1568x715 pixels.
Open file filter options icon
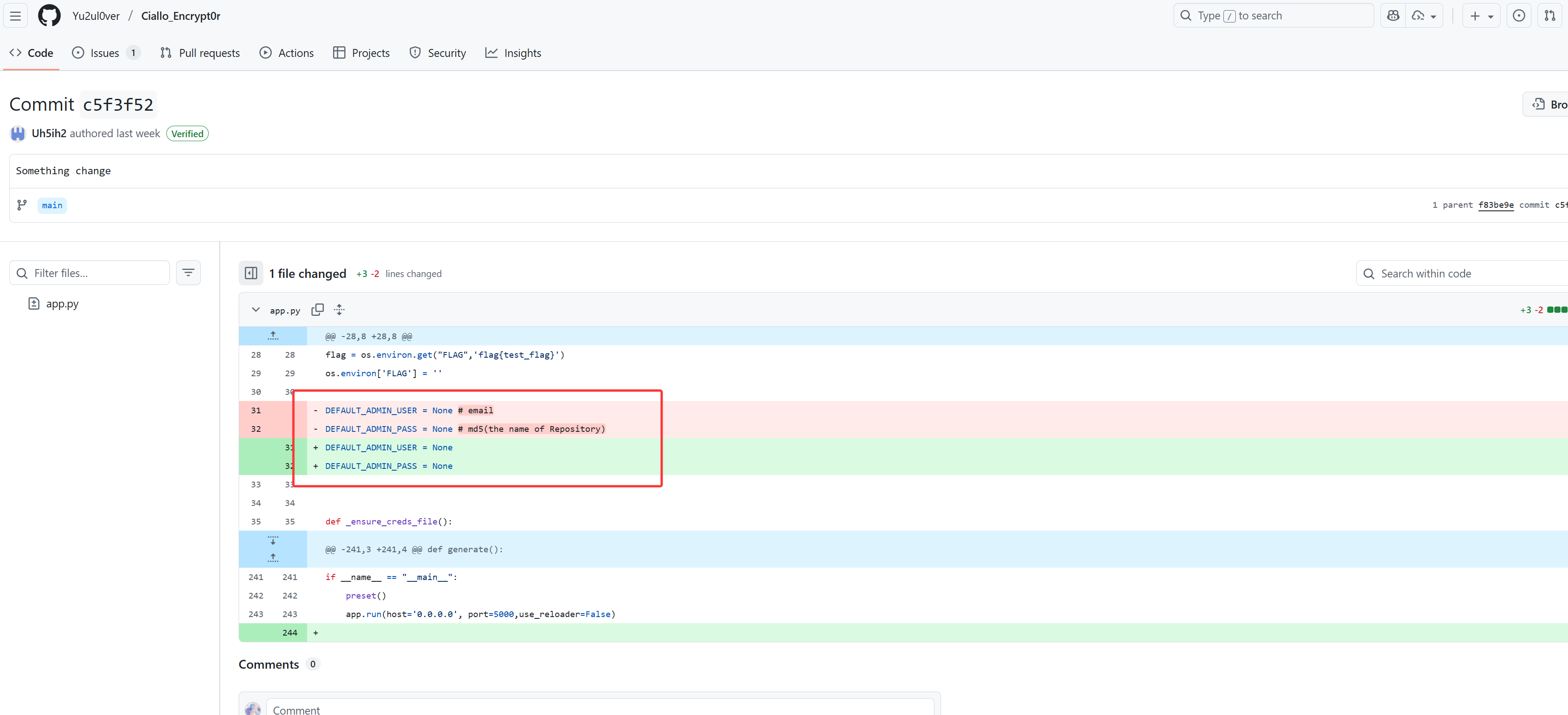pyautogui.click(x=188, y=273)
